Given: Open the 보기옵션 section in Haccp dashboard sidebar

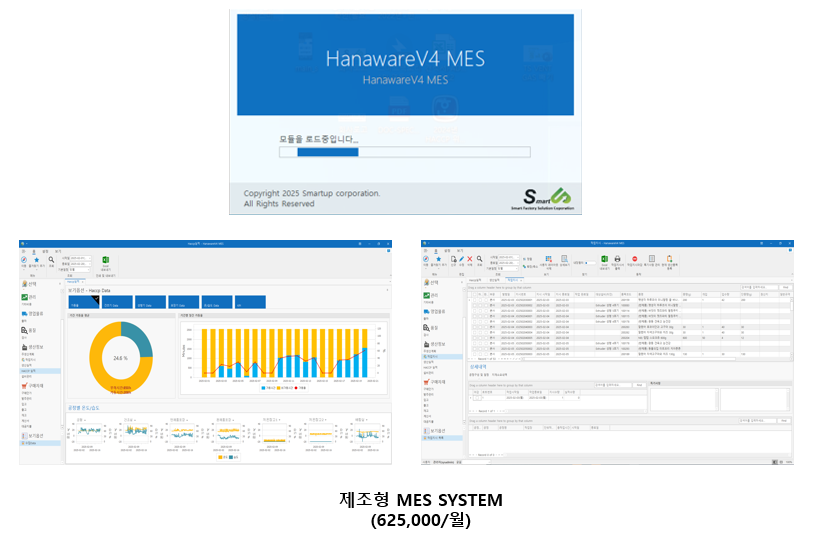Looking at the screenshot, I should point(32,436).
